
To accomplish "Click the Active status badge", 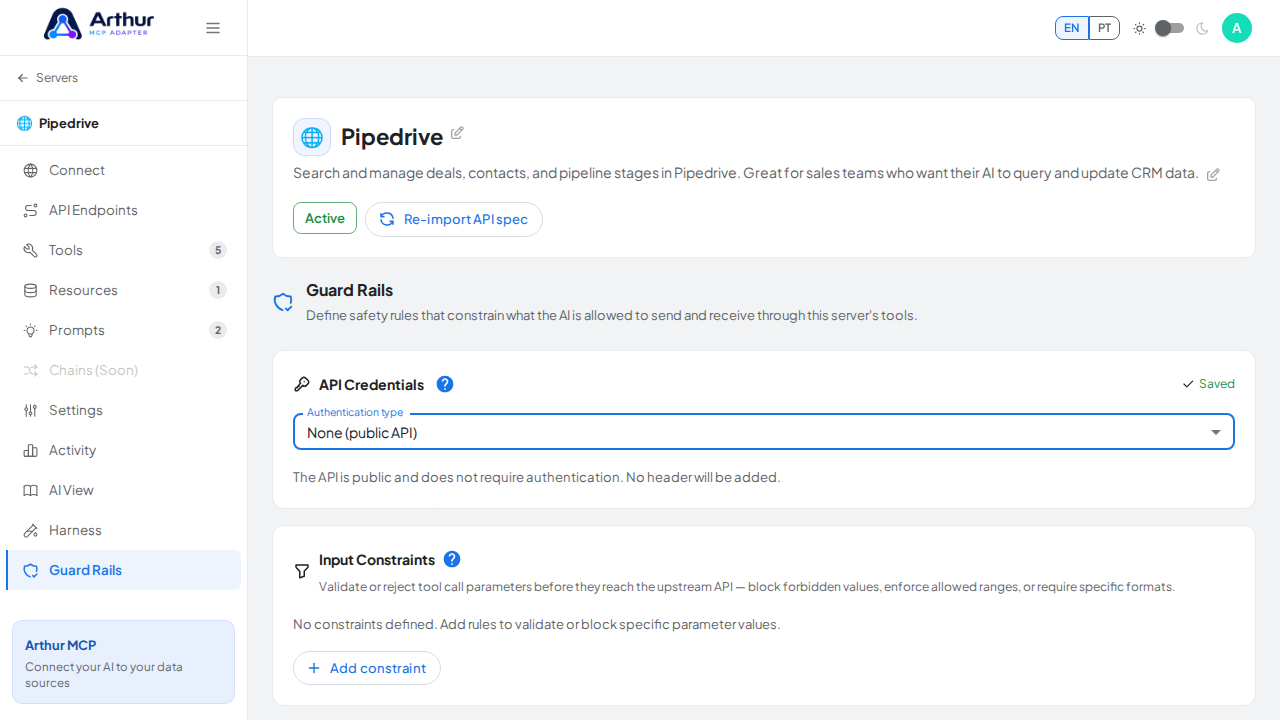I will [x=325, y=218].
